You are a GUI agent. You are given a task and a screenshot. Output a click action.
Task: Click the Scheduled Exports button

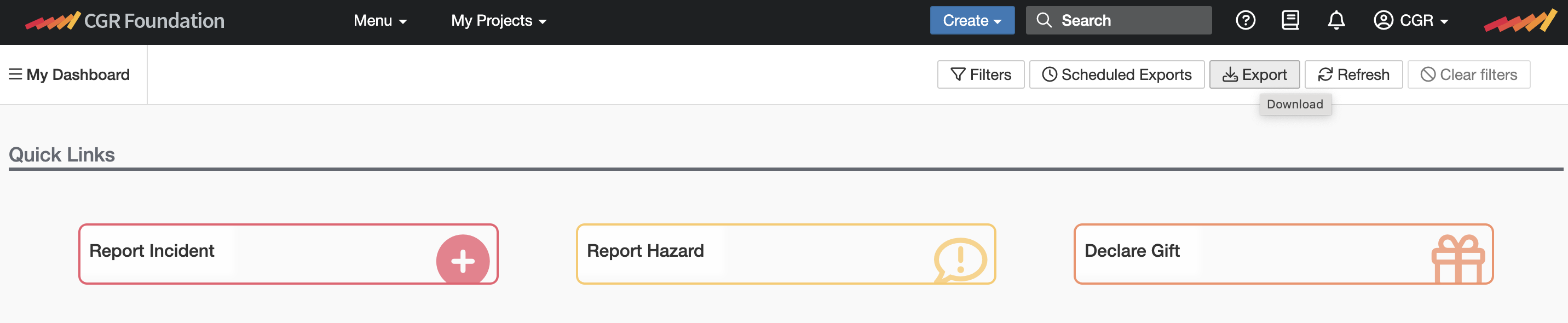pos(1116,74)
